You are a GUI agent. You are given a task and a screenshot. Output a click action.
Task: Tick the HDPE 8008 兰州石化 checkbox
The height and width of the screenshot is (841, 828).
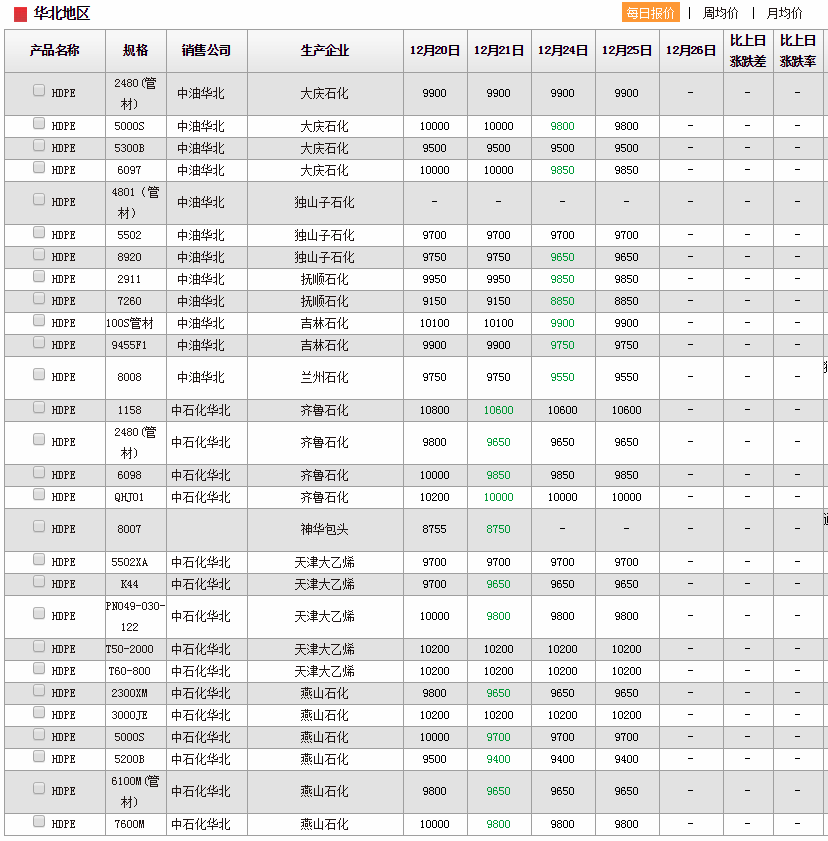coord(39,374)
